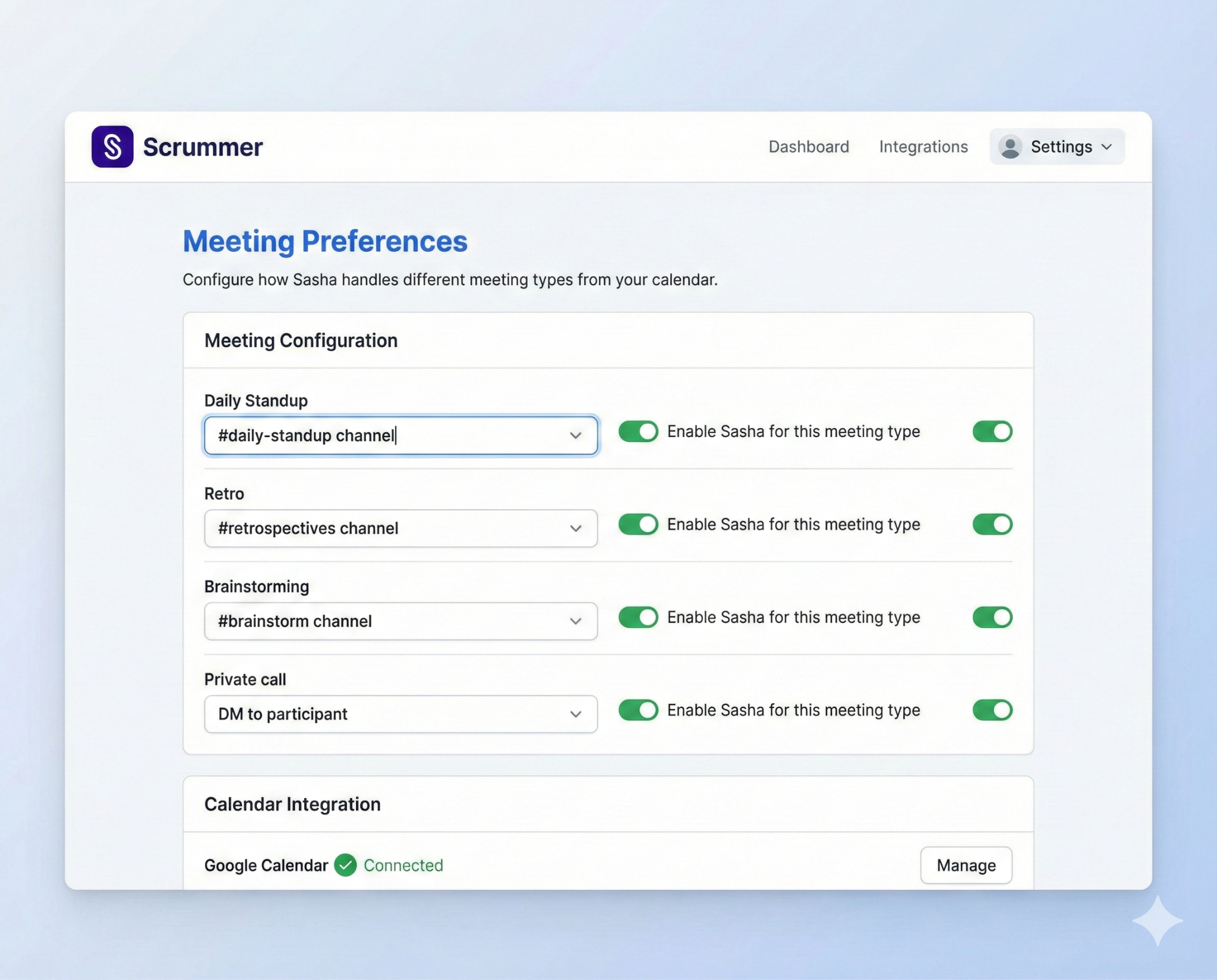1217x980 pixels.
Task: Open the Retro channel dropdown
Action: (x=575, y=528)
